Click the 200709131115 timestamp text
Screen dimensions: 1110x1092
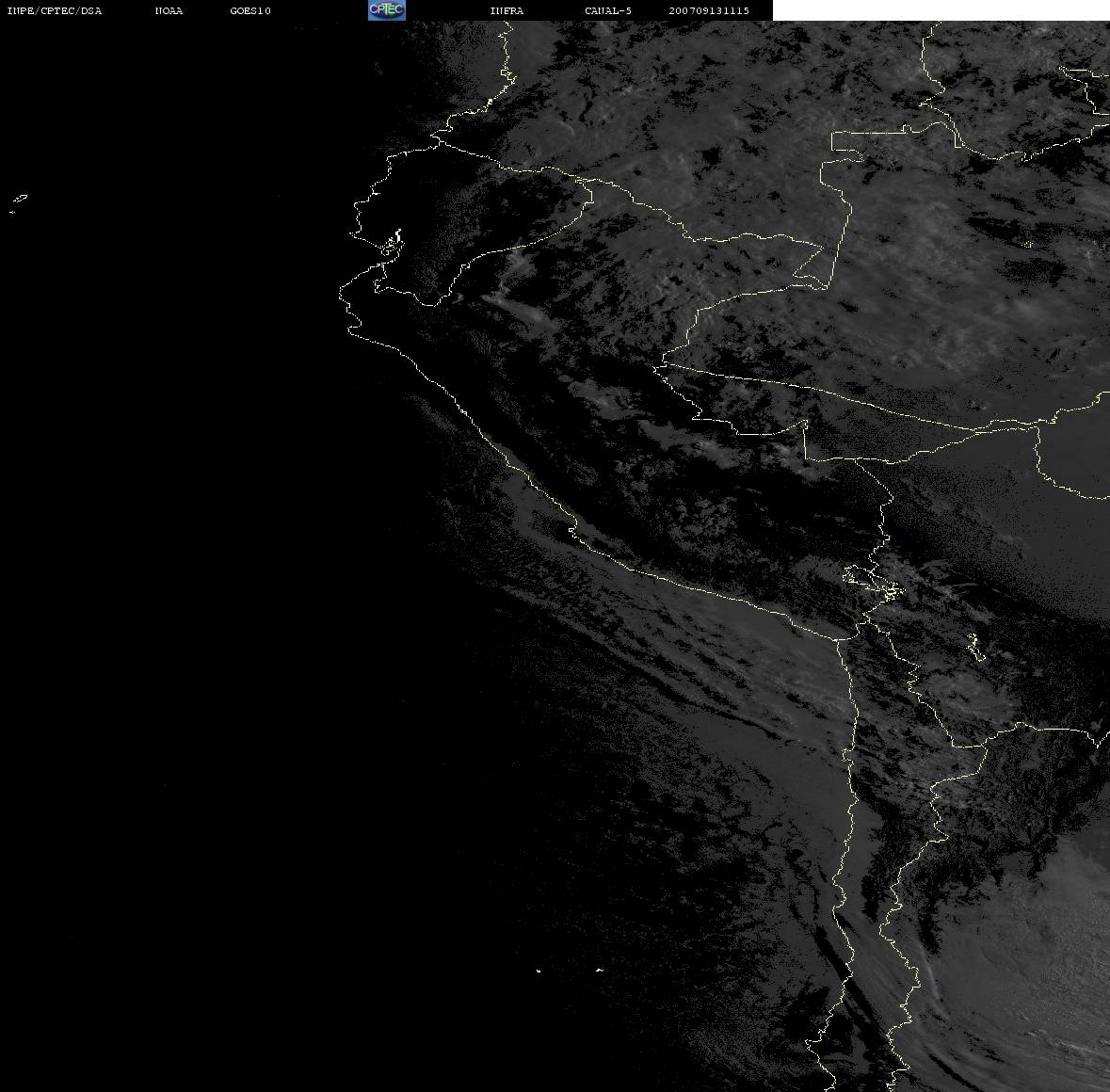pyautogui.click(x=709, y=10)
